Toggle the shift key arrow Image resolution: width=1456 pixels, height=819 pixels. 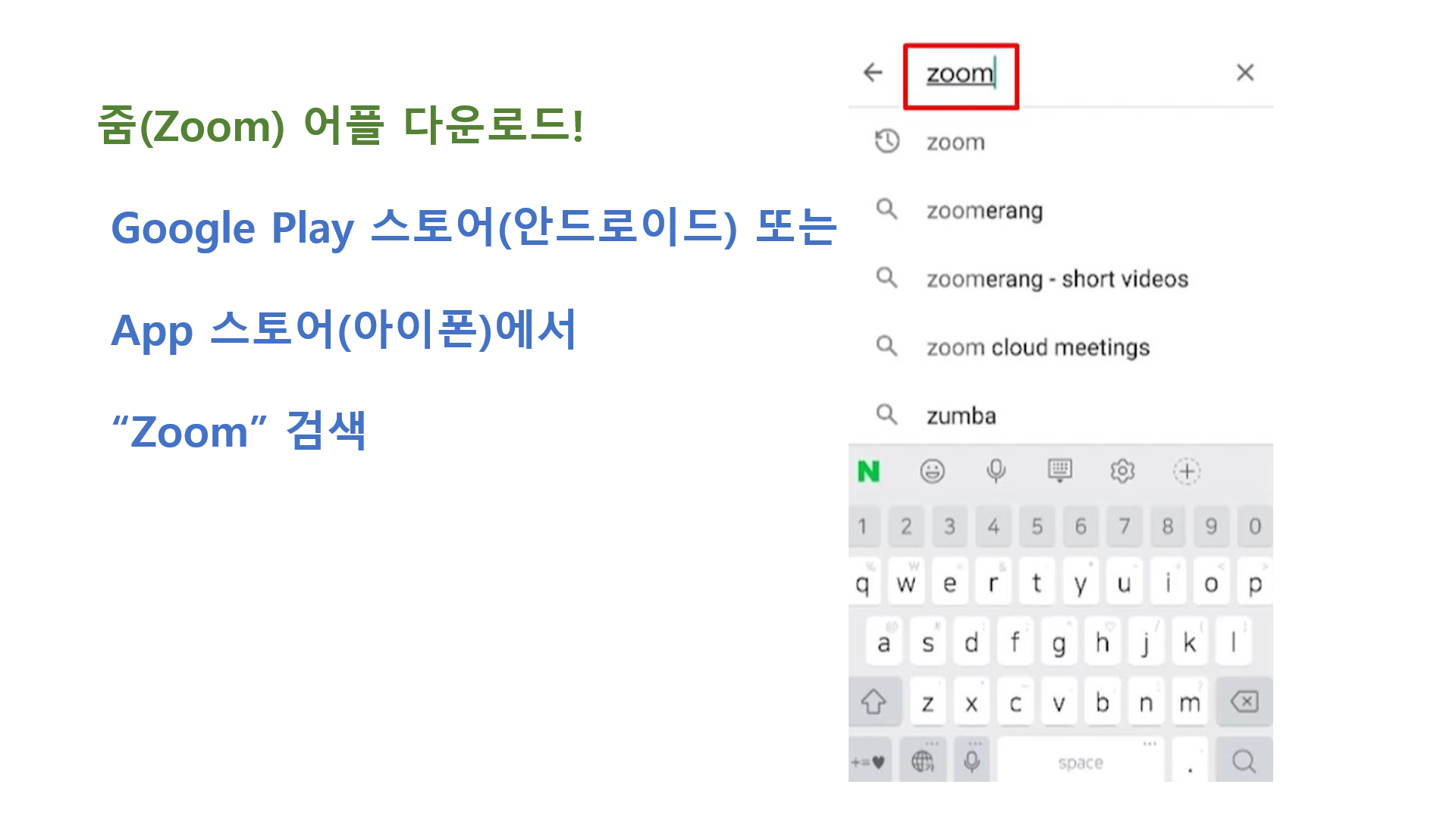point(874,702)
